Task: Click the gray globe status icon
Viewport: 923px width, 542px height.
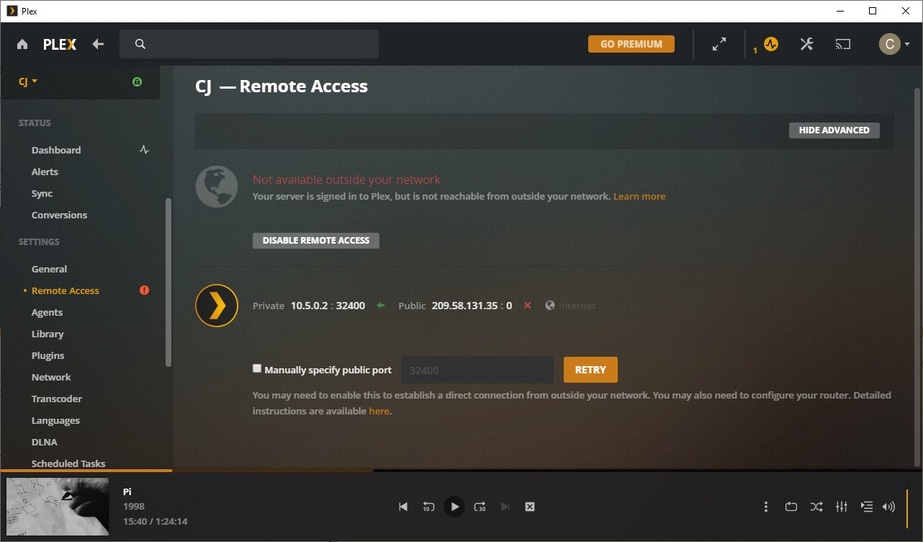Action: [217, 187]
